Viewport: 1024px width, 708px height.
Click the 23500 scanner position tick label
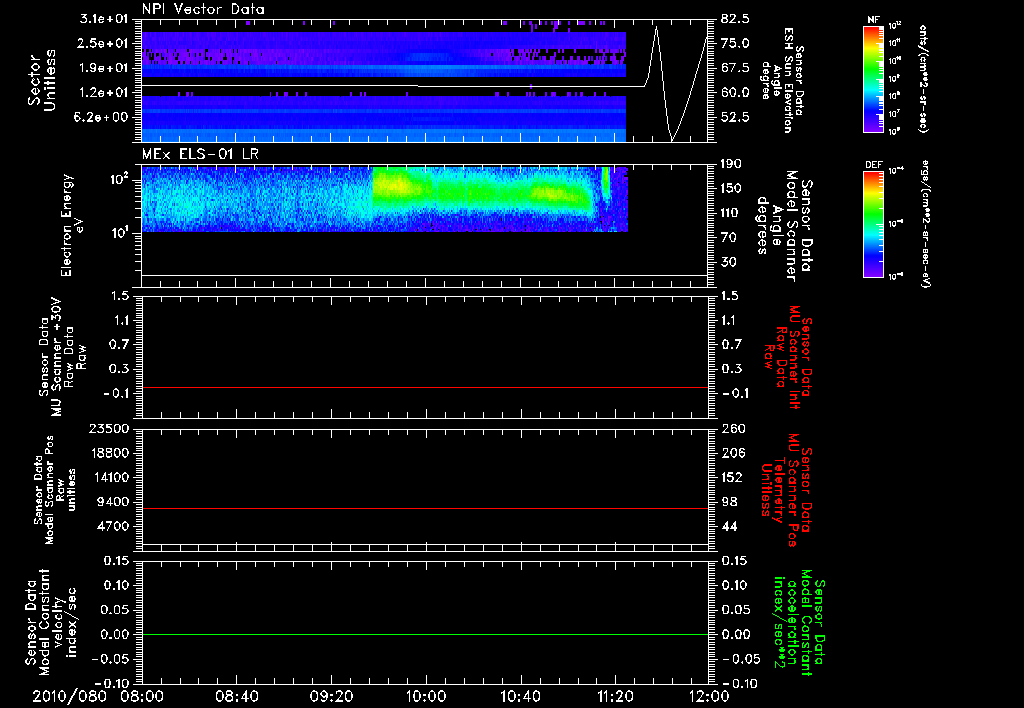tap(108, 429)
